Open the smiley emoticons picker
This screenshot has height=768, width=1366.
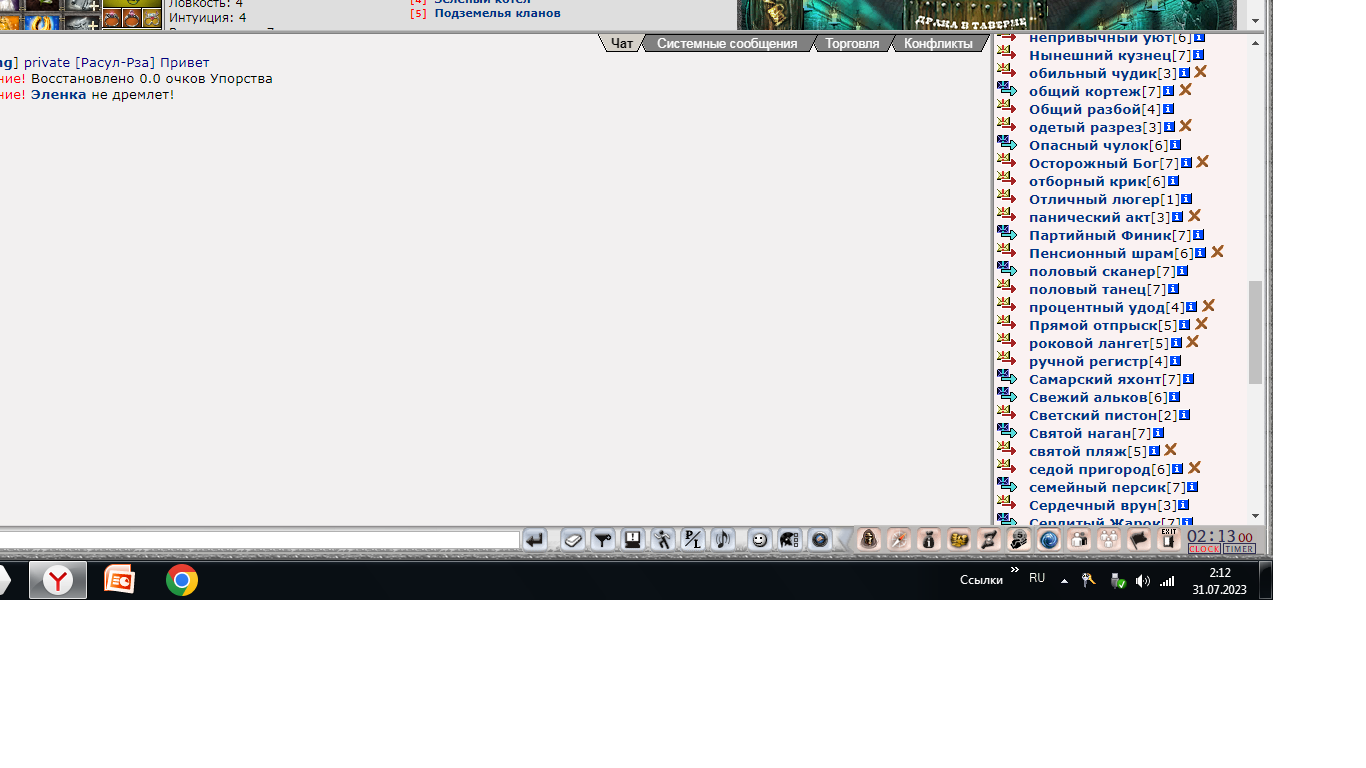click(760, 540)
